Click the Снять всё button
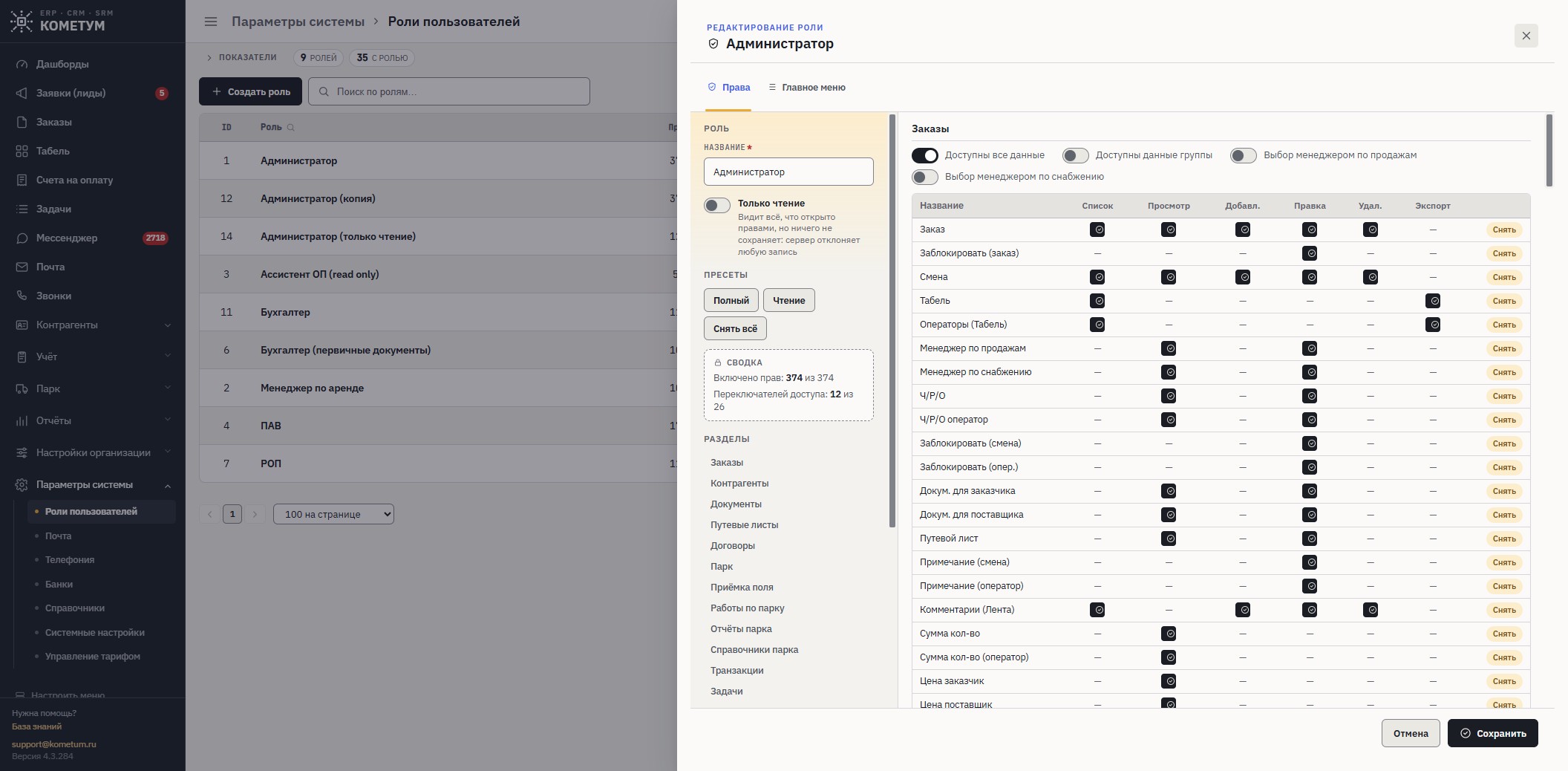Viewport: 1568px width, 771px height. pyautogui.click(x=735, y=328)
